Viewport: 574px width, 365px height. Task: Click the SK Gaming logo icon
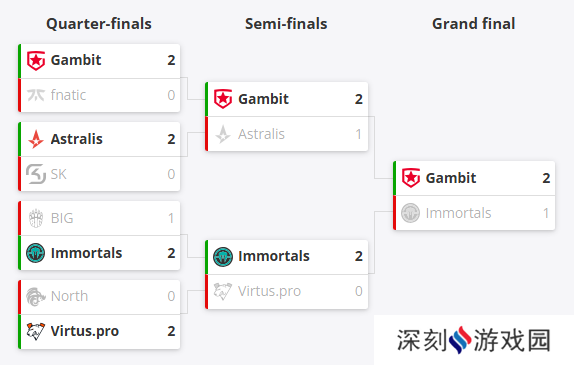tap(36, 174)
